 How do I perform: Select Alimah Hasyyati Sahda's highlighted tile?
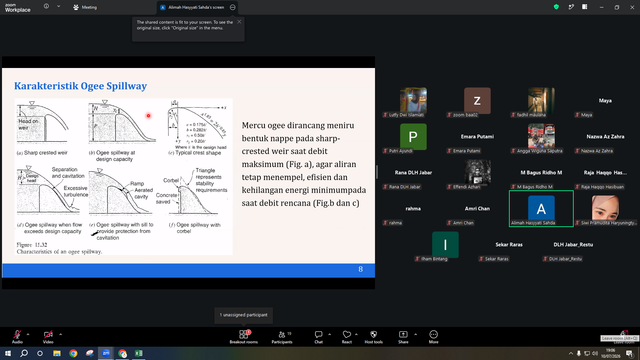[x=541, y=209]
